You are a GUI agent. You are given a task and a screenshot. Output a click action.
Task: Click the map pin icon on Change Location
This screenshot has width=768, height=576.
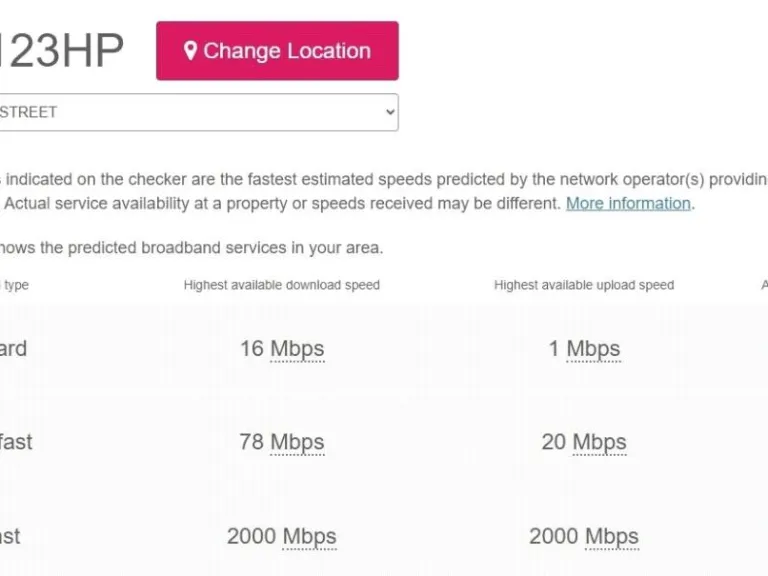point(190,51)
